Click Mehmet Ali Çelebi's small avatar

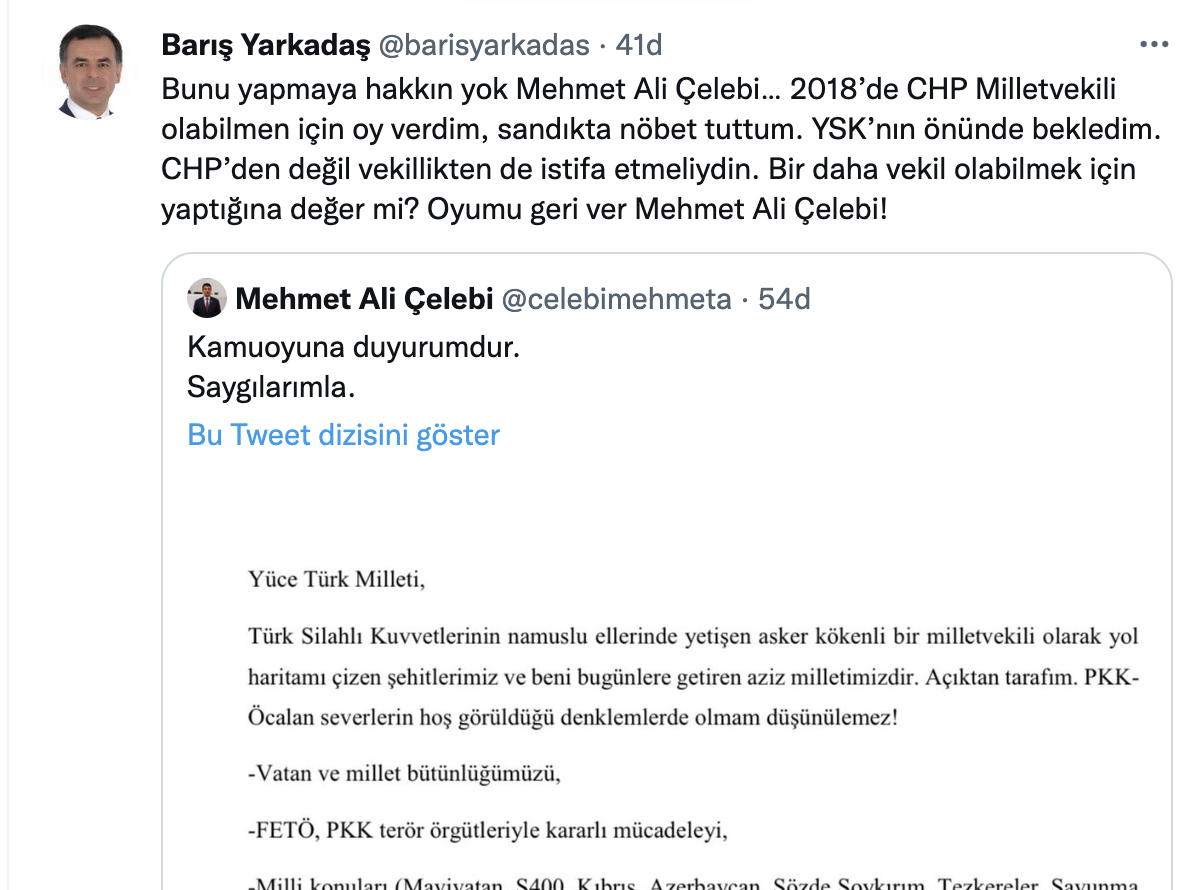tap(206, 298)
